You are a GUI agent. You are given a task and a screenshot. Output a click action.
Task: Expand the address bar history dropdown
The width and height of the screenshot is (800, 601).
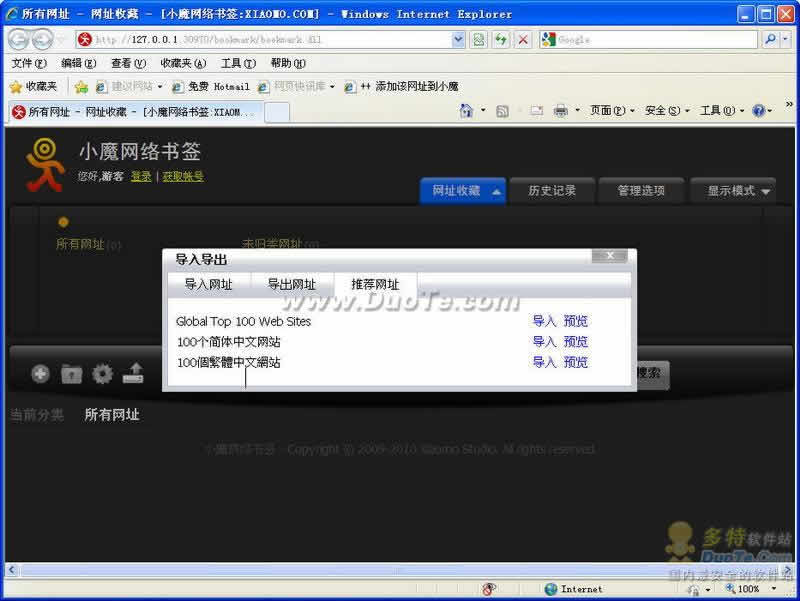(x=458, y=39)
